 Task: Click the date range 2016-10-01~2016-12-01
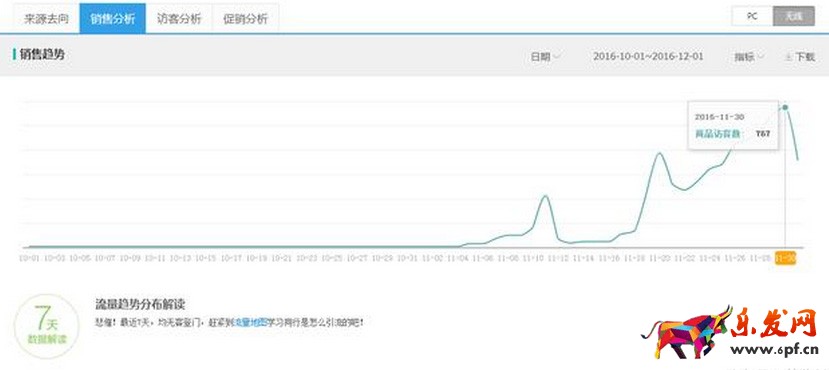(648, 56)
